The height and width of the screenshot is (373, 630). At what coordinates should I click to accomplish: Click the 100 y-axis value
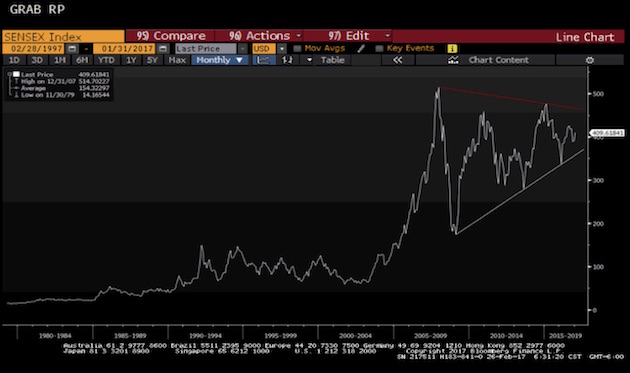pos(598,267)
